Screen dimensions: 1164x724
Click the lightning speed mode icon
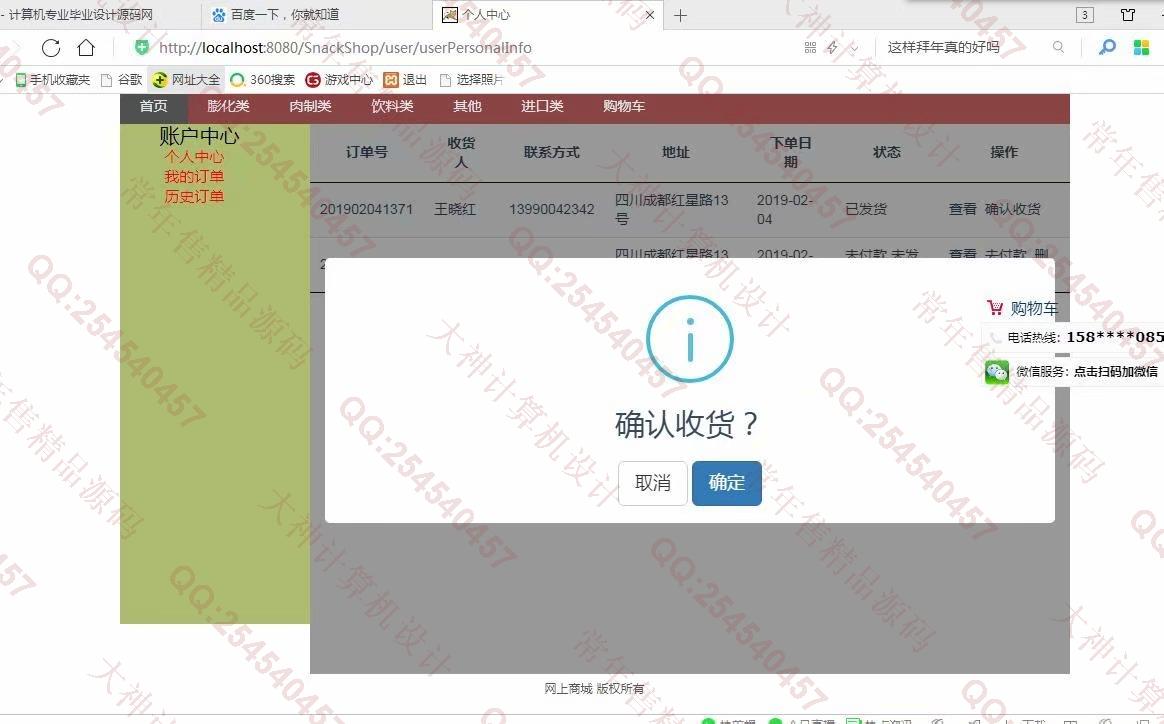(x=832, y=48)
